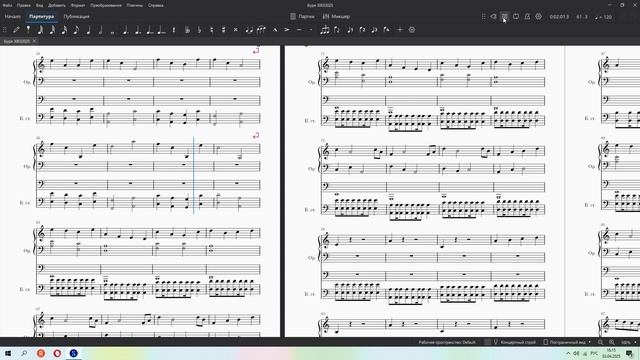Add marcato articulation
Viewport: 640px width, 360px height.
click(x=275, y=29)
